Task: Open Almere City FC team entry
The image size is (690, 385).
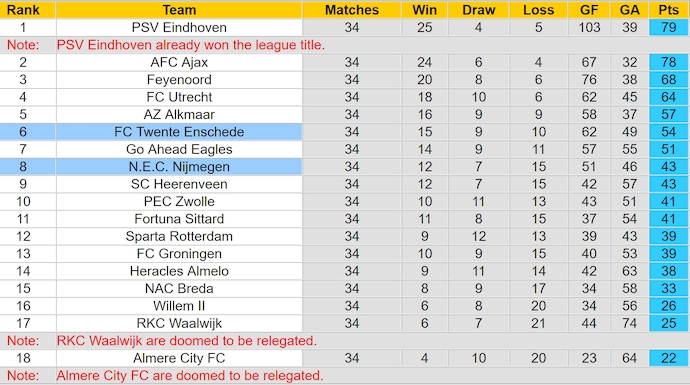Action: (x=179, y=358)
